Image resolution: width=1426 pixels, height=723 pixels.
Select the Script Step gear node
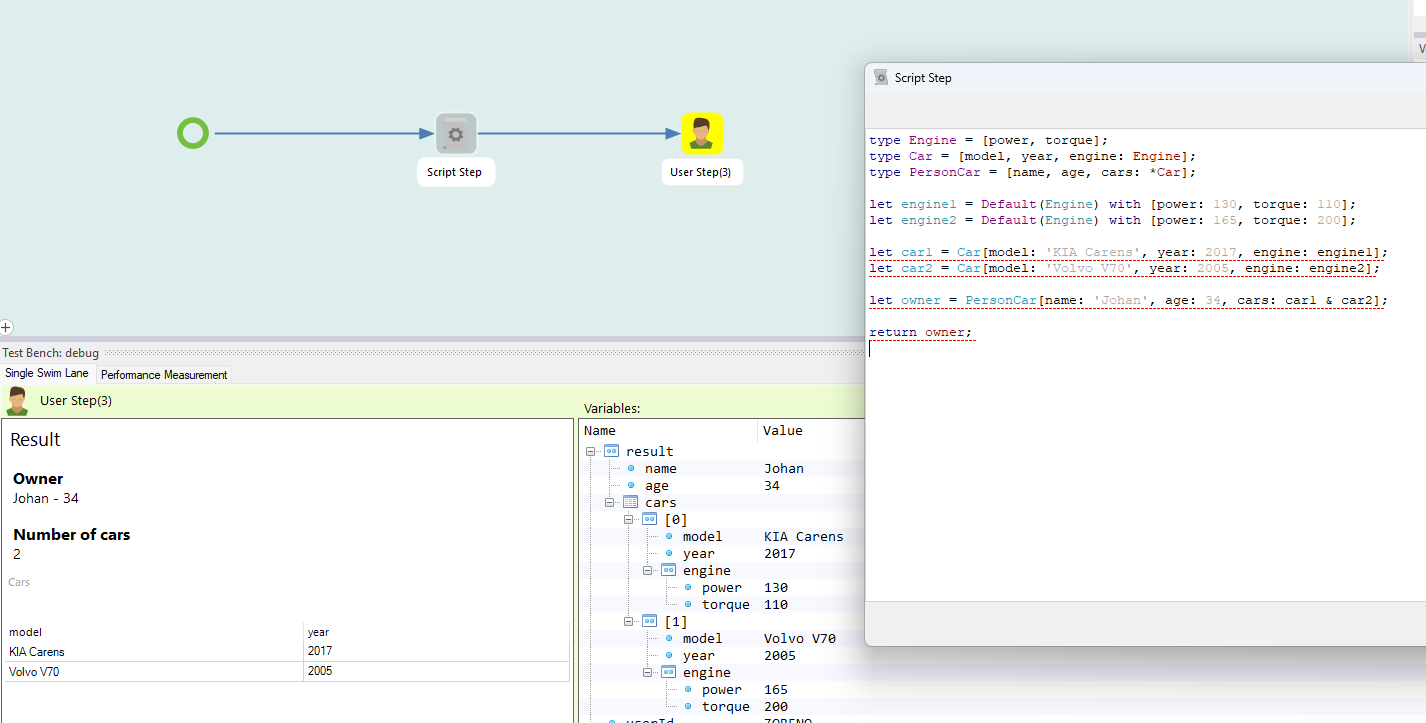click(455, 134)
